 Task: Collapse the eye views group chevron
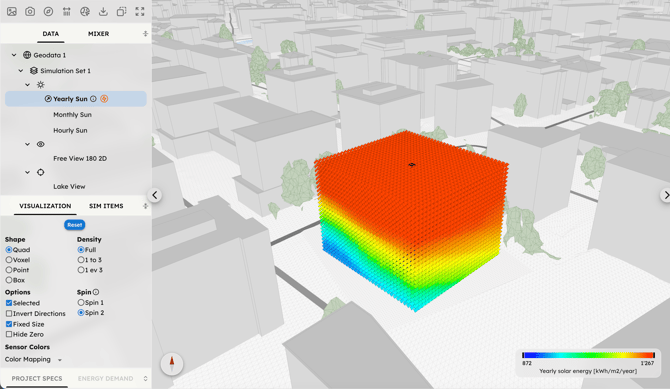[28, 144]
